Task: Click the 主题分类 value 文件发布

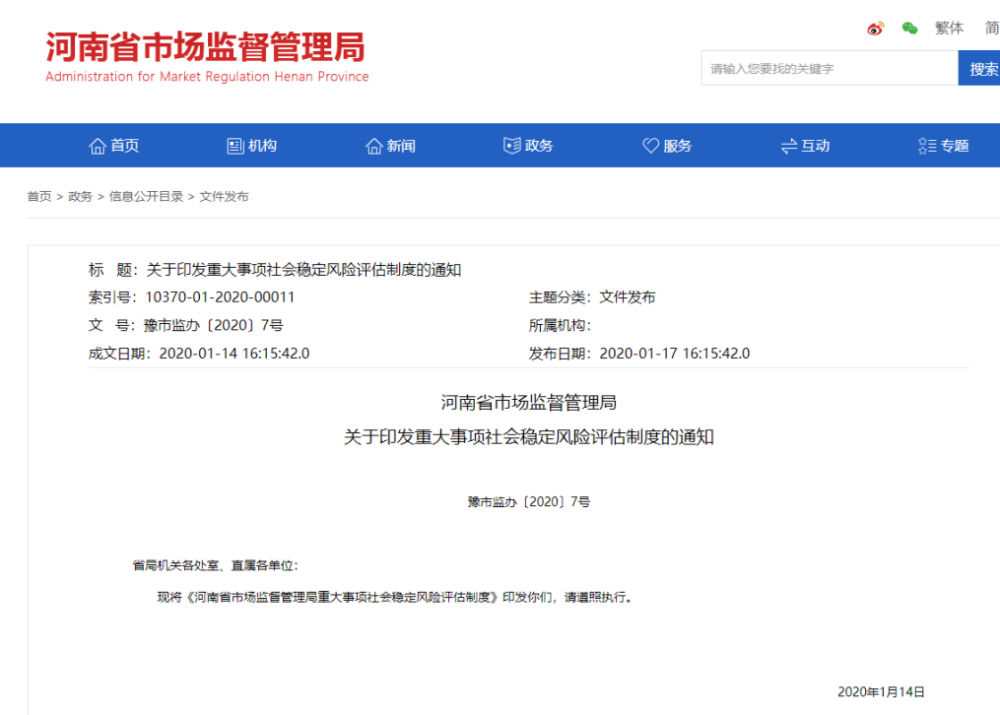Action: (628, 297)
